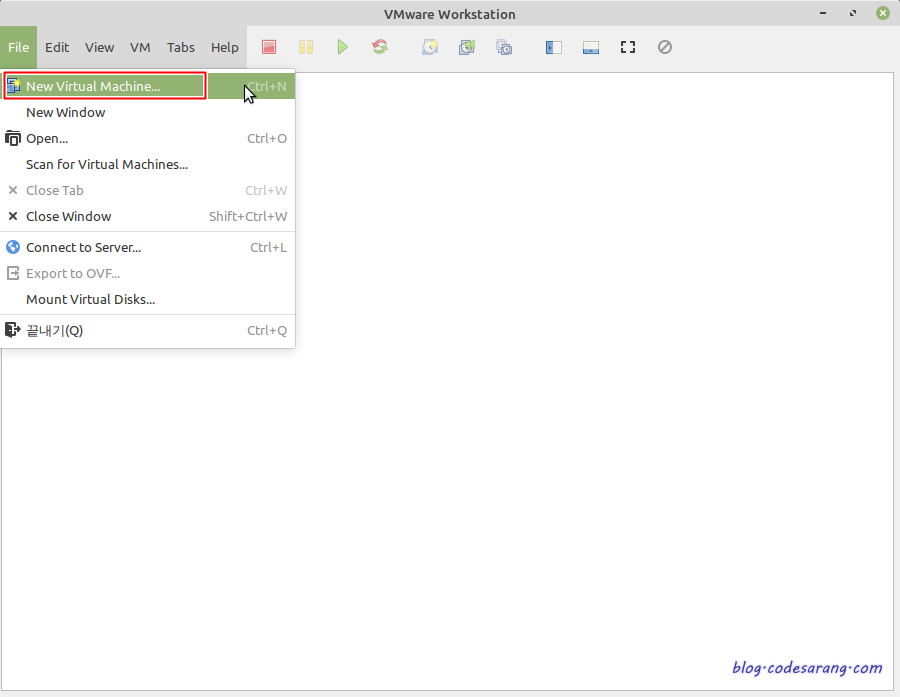900x697 pixels.
Task: Select New Window menu entry
Action: point(148,113)
